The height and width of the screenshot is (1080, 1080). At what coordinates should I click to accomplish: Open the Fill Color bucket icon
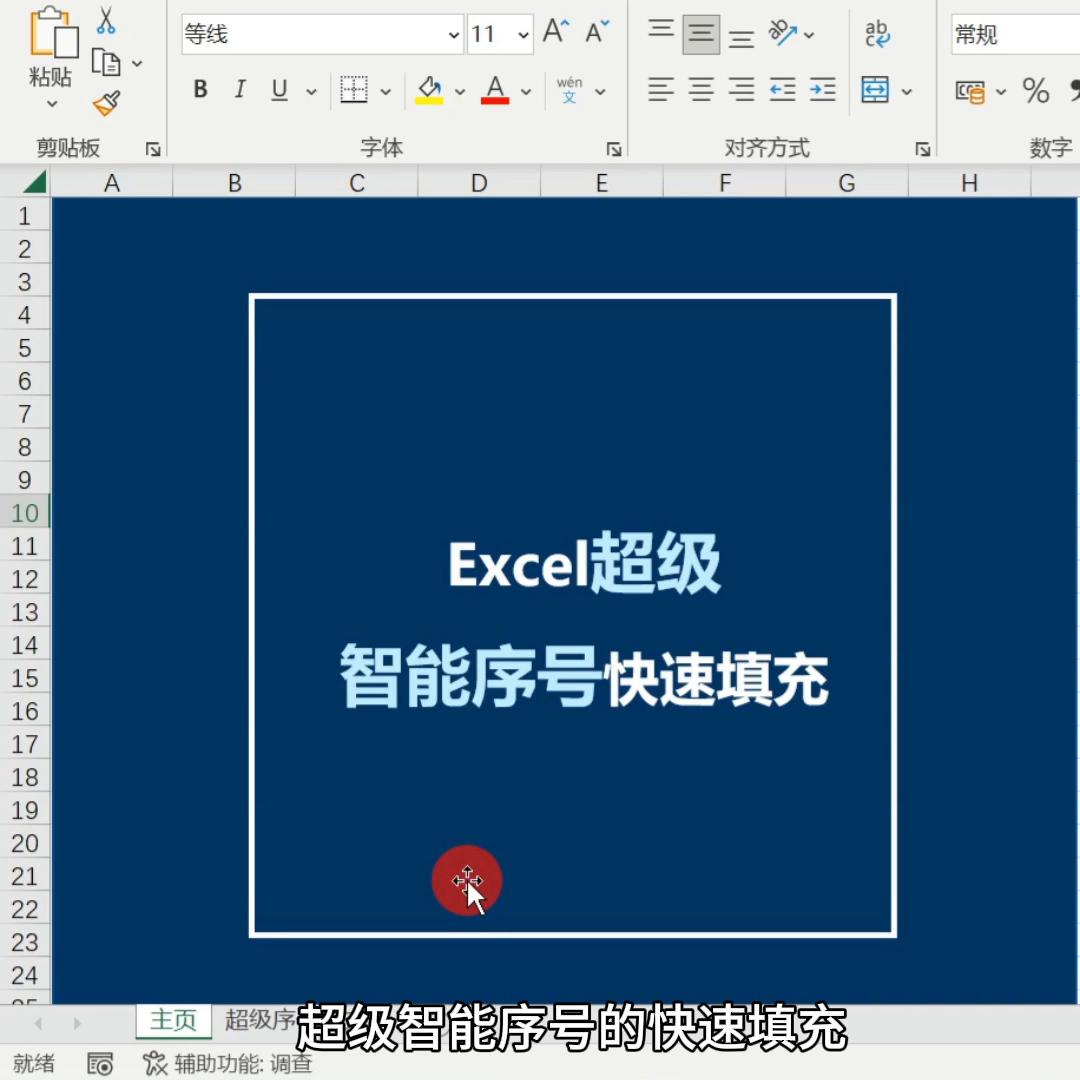click(428, 90)
